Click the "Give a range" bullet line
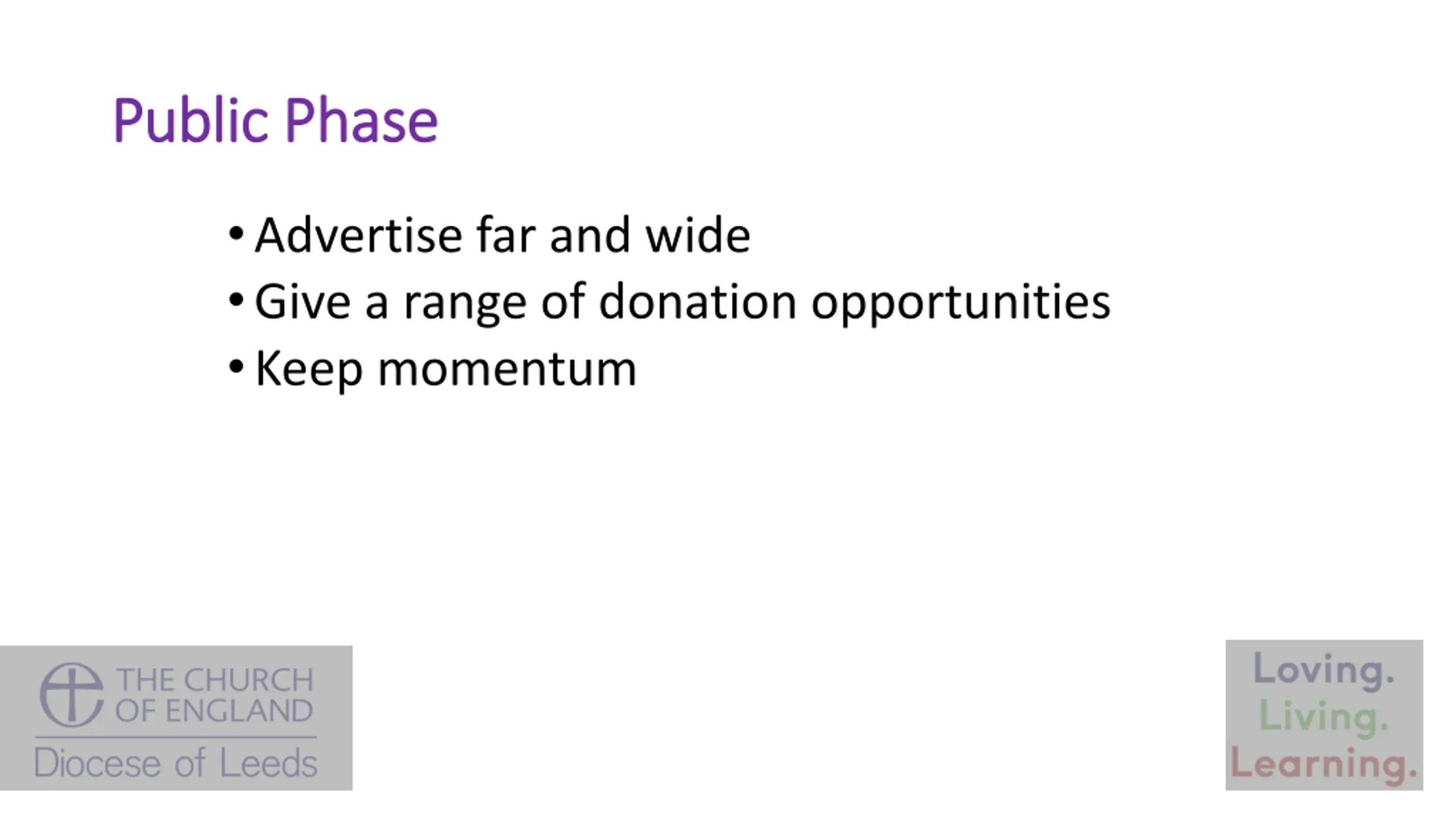 click(682, 302)
